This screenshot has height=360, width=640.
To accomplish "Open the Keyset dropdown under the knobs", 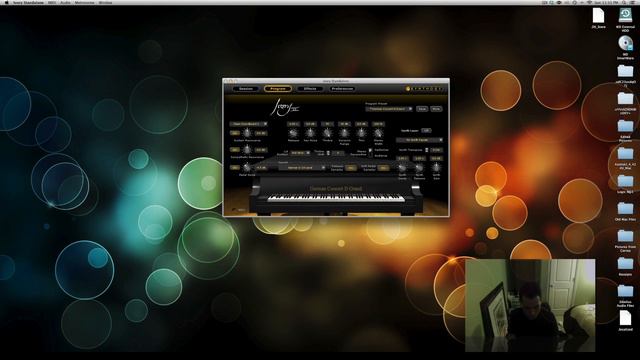I will click(x=302, y=168).
